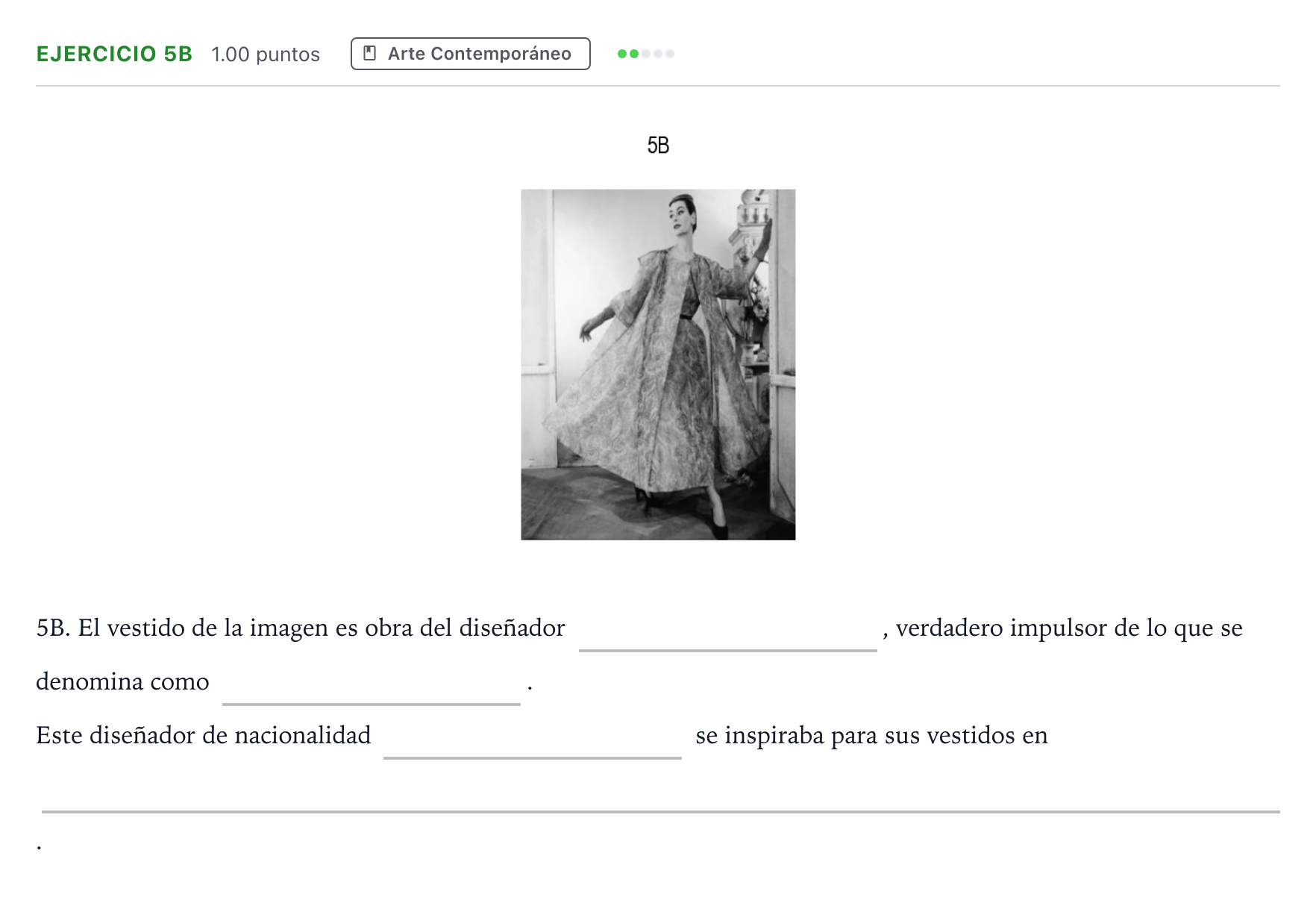Viewport: 1316px width, 906px height.
Task: Click the long blank below 'vestidos en'
Action: pyautogui.click(x=660, y=794)
